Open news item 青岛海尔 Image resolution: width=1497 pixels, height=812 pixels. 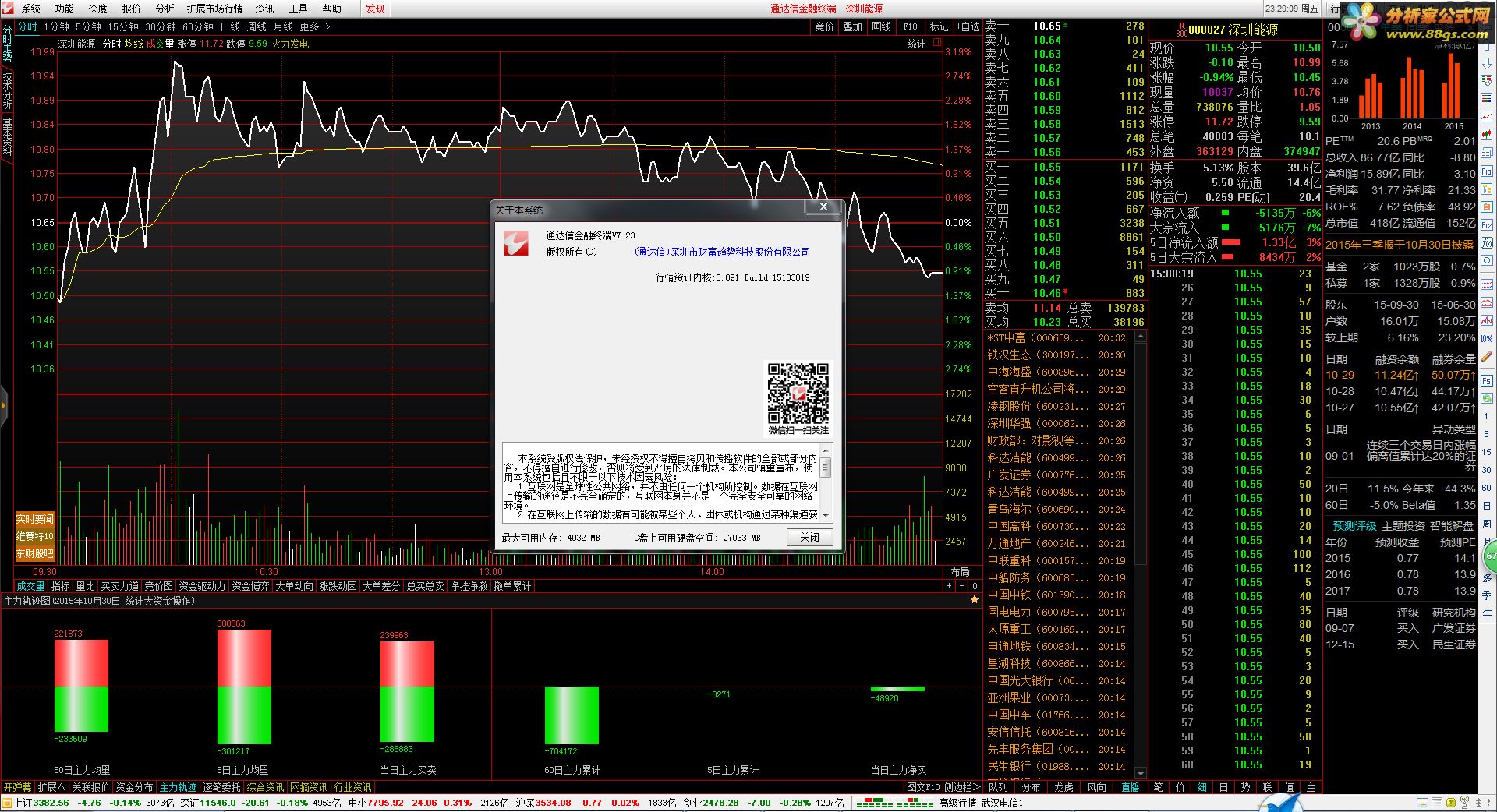[1056, 510]
